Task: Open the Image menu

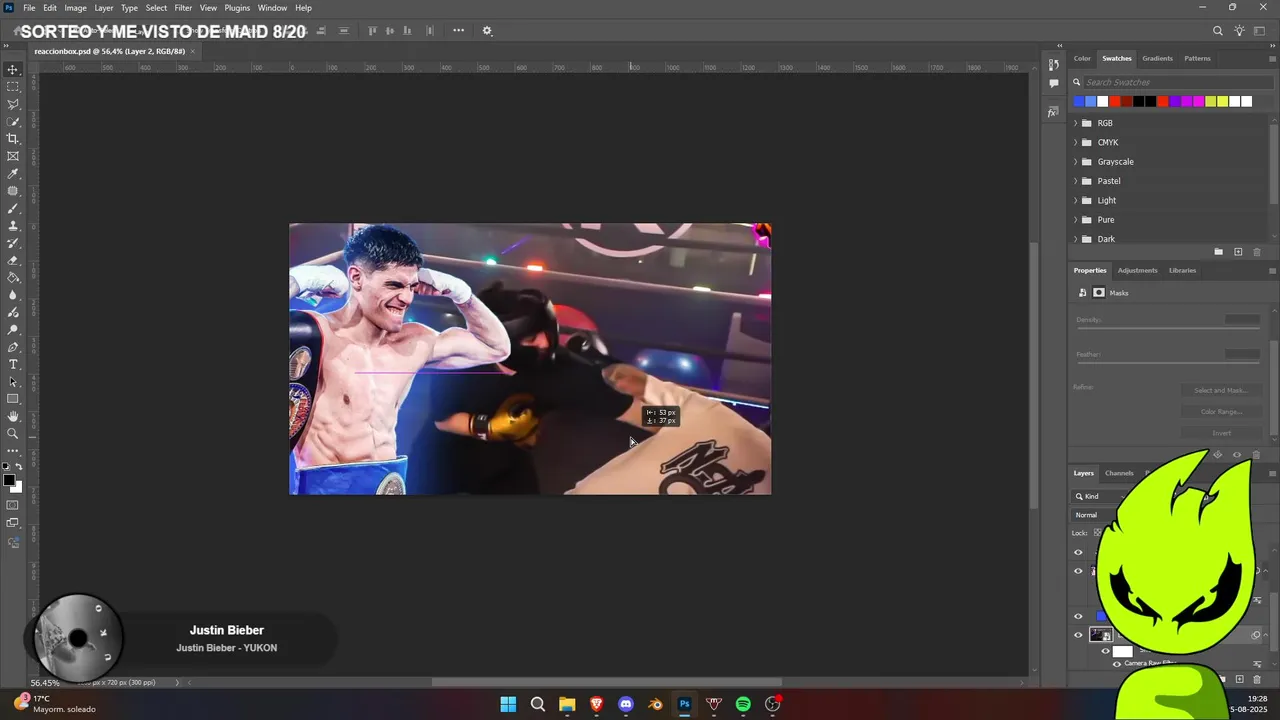Action: tap(76, 8)
